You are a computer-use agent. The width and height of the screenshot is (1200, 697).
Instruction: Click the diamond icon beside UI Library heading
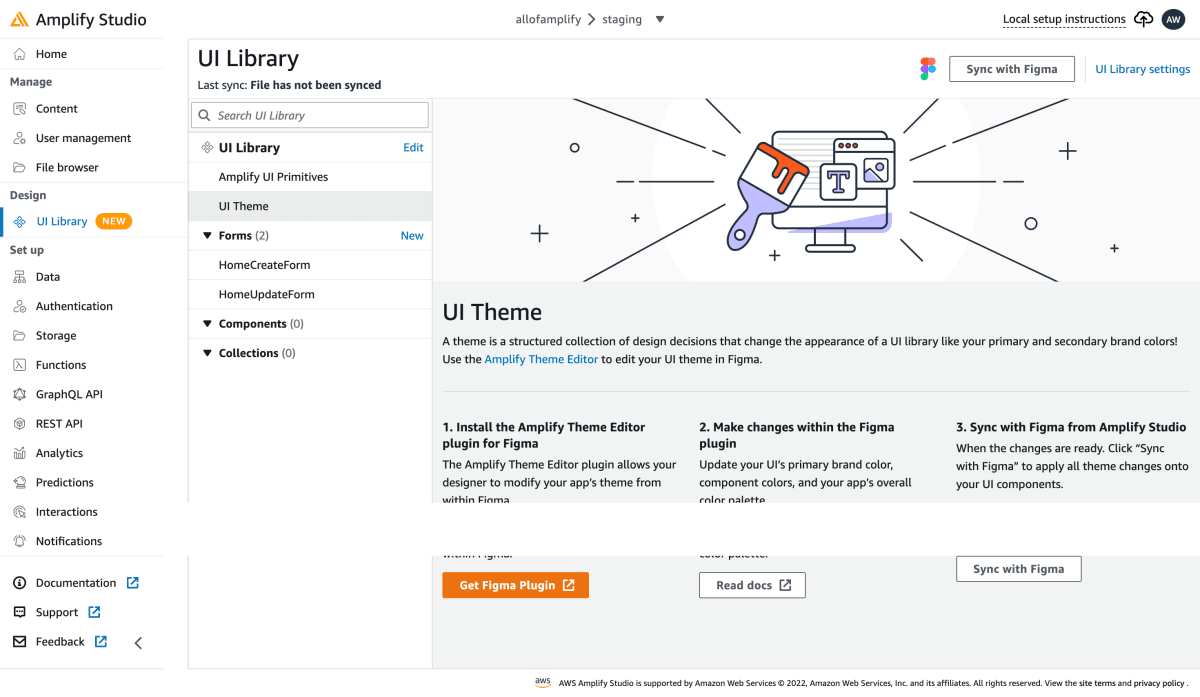tap(207, 148)
